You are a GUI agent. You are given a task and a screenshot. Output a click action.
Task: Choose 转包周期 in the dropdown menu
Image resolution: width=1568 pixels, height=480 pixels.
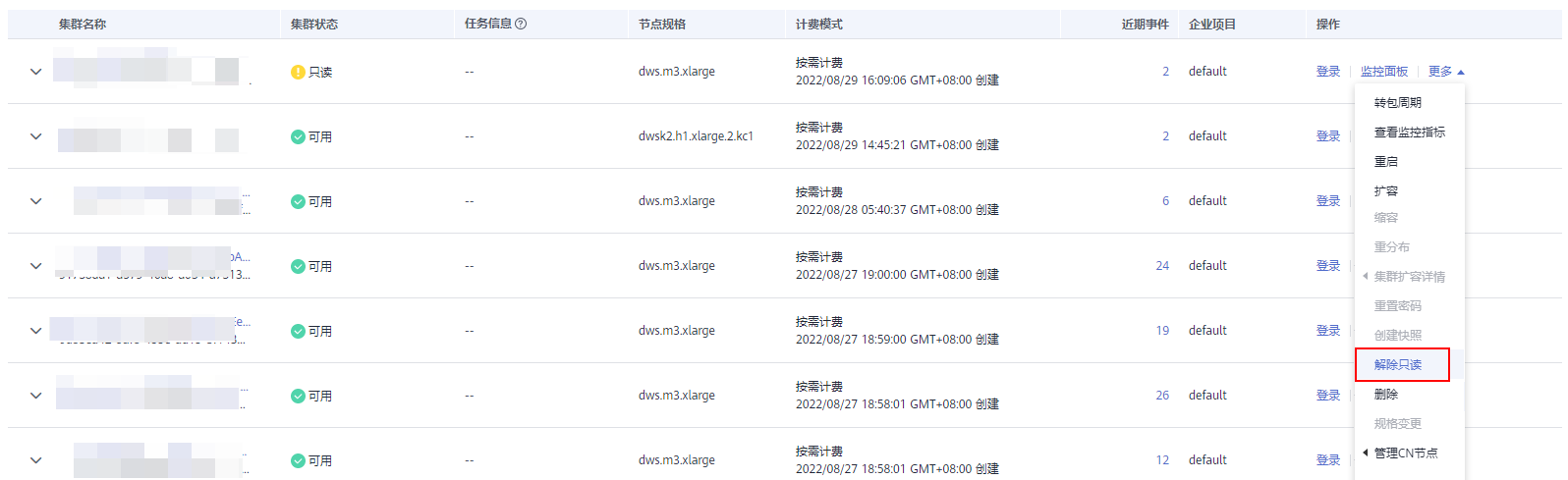[x=1397, y=102]
